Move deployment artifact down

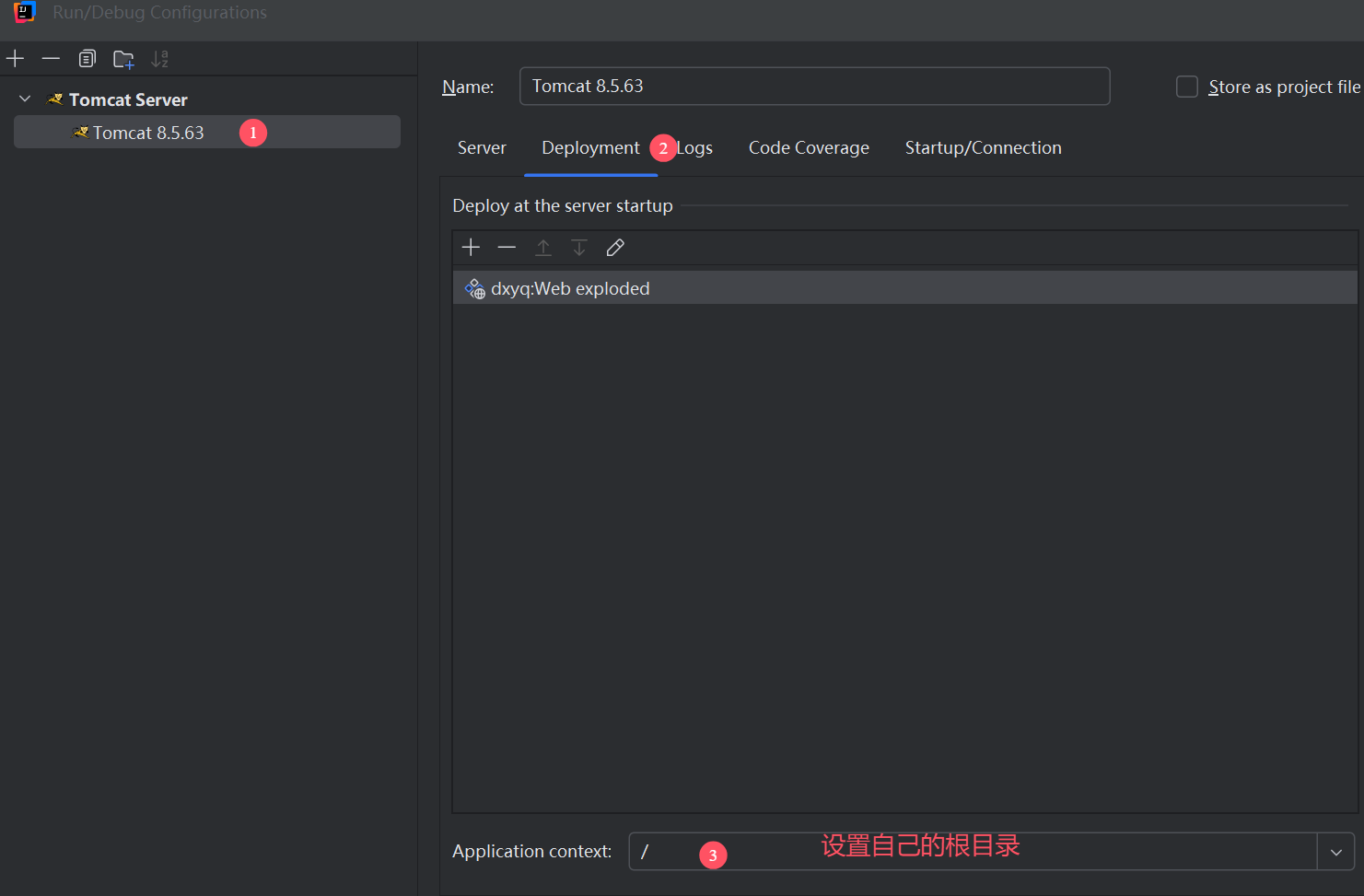coord(579,248)
